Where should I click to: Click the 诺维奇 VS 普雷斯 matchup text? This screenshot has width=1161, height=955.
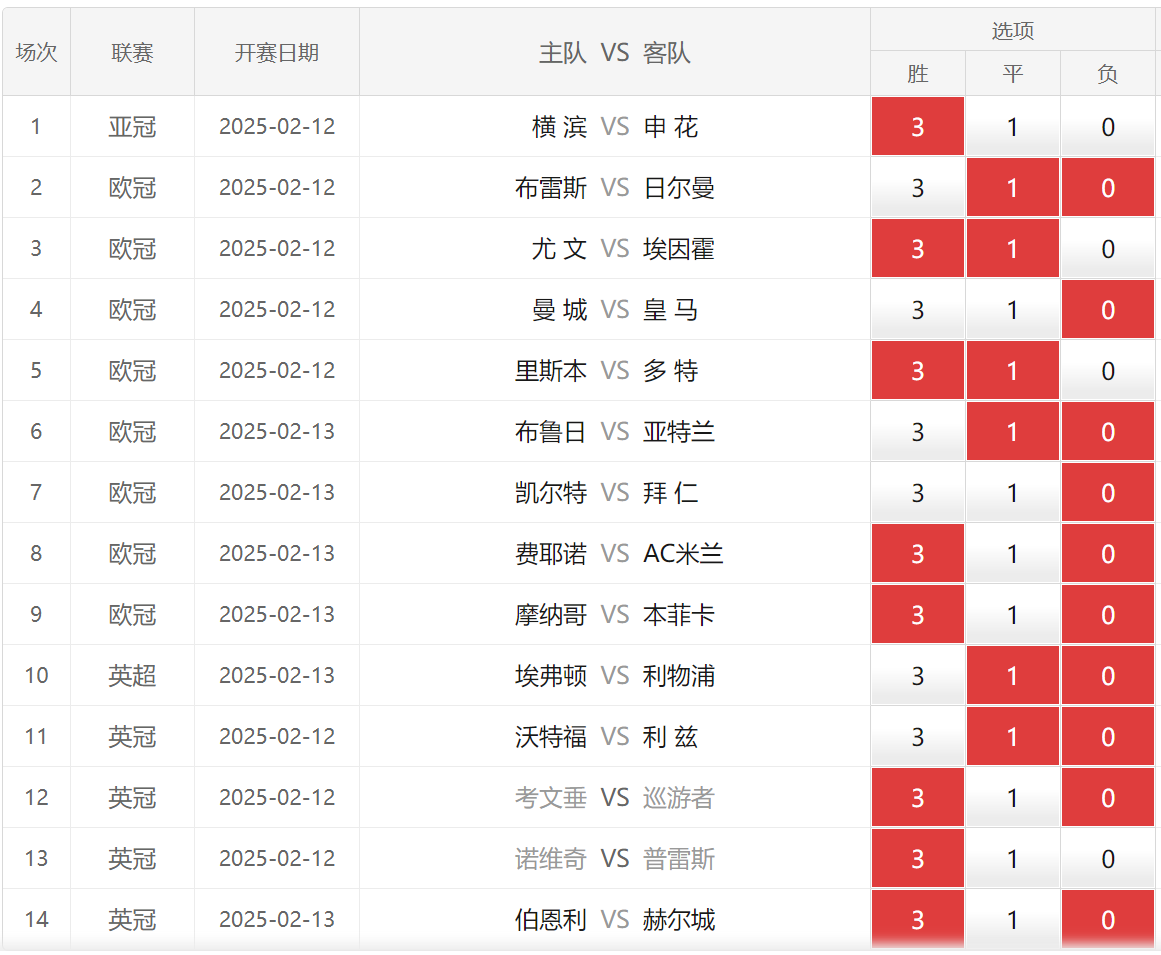pyautogui.click(x=615, y=858)
